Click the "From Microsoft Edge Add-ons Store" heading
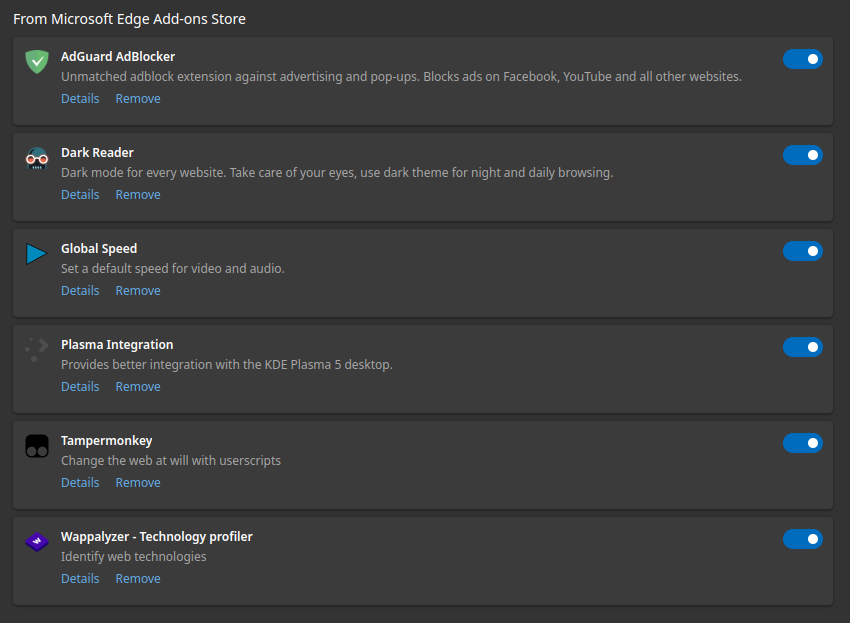 click(x=129, y=19)
